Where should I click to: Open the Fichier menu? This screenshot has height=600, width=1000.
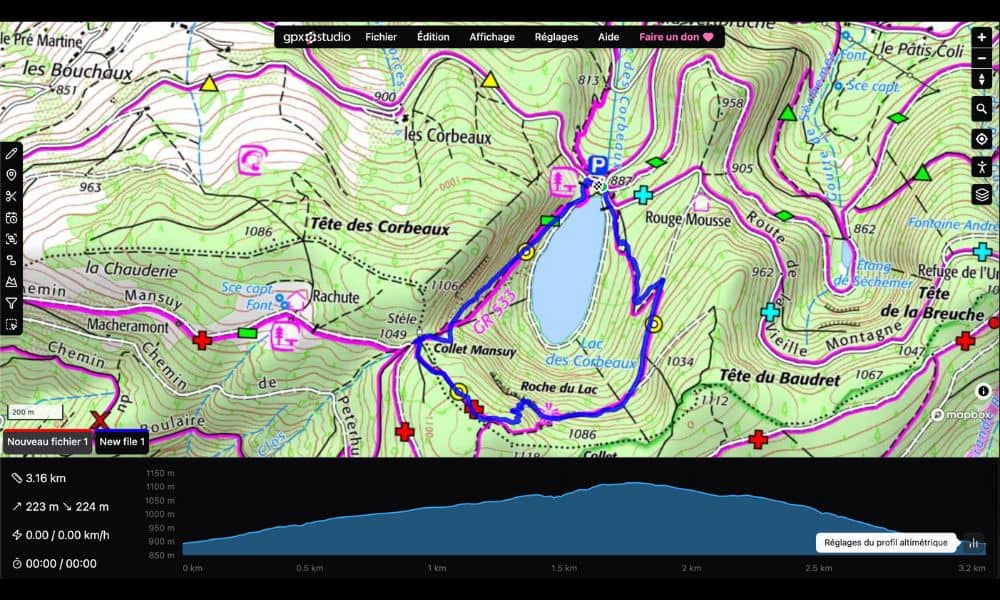pyautogui.click(x=381, y=37)
